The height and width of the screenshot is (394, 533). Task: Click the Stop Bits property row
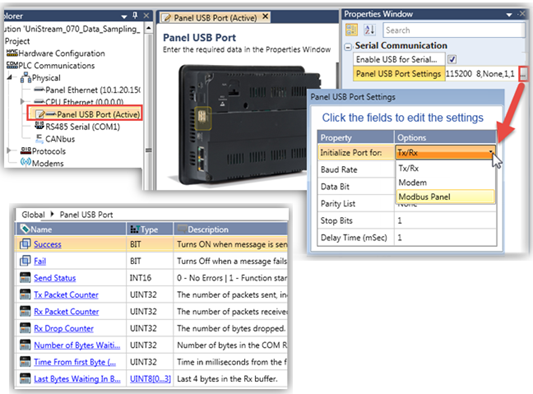(x=407, y=220)
